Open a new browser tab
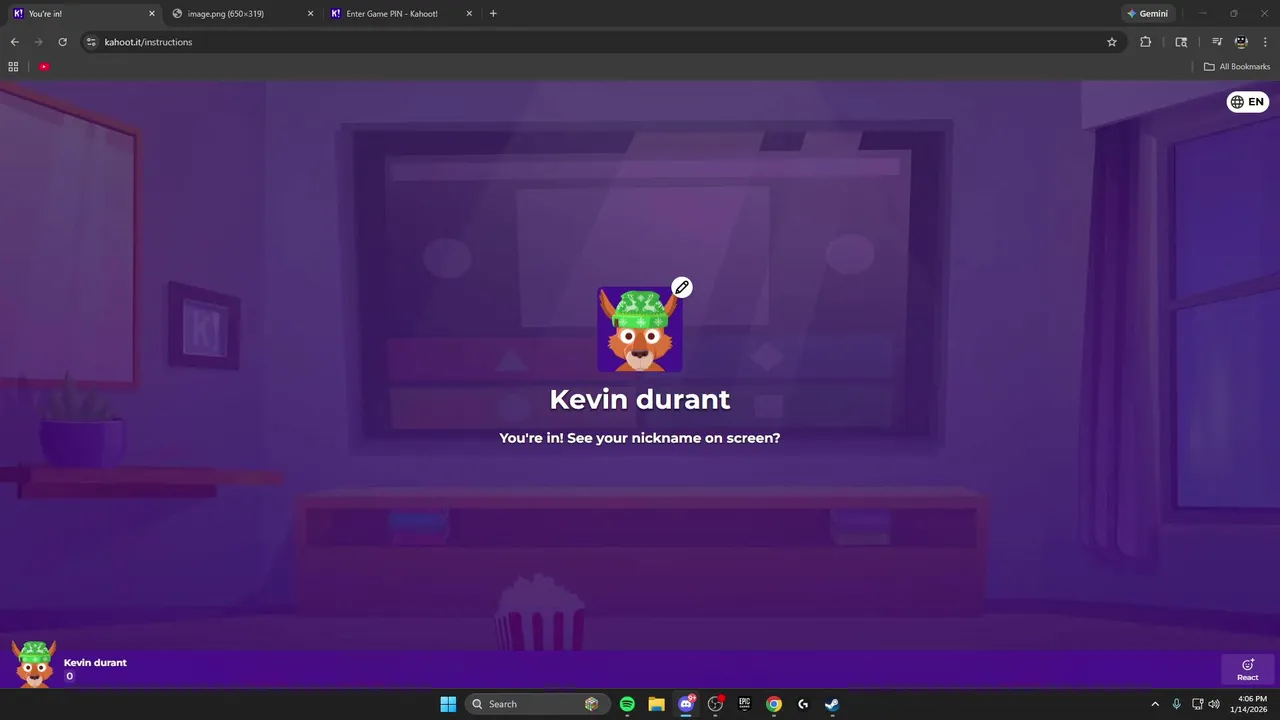 click(493, 14)
